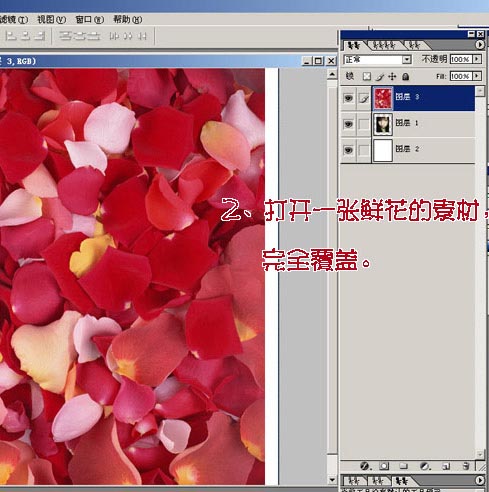The height and width of the screenshot is (492, 489).
Task: Delete layer using the trash icon
Action: click(466, 466)
